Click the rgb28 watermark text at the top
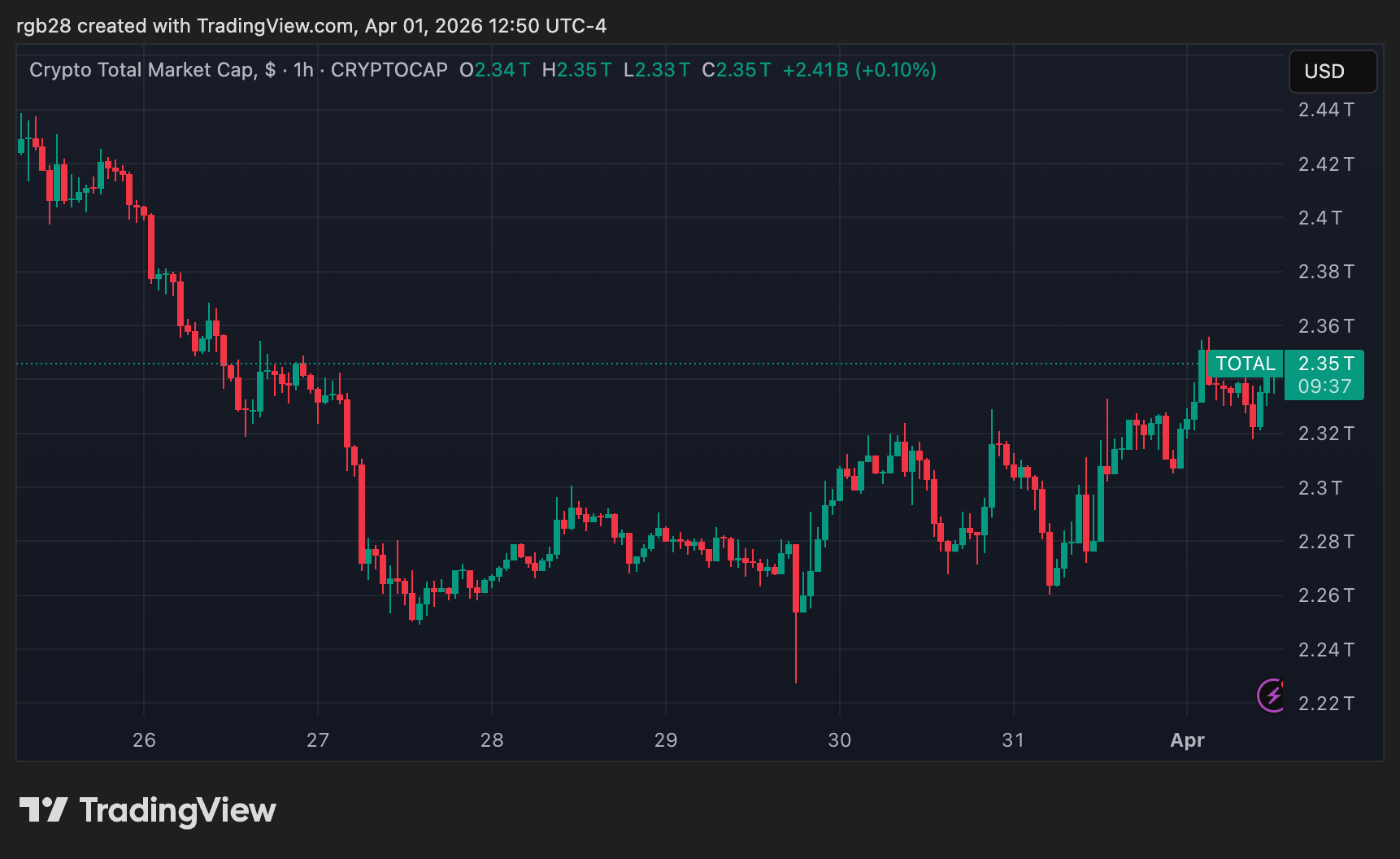 point(46,25)
